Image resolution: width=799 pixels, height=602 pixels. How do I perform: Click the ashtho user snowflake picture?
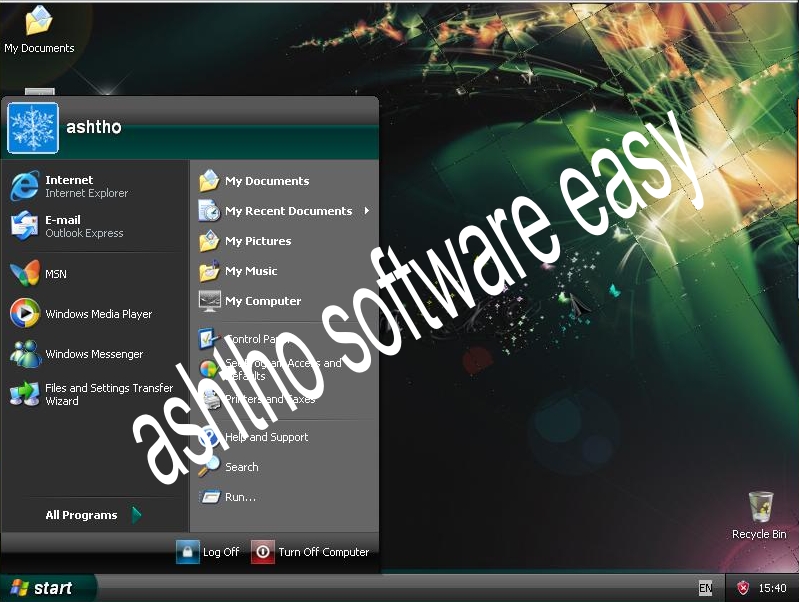click(x=33, y=127)
